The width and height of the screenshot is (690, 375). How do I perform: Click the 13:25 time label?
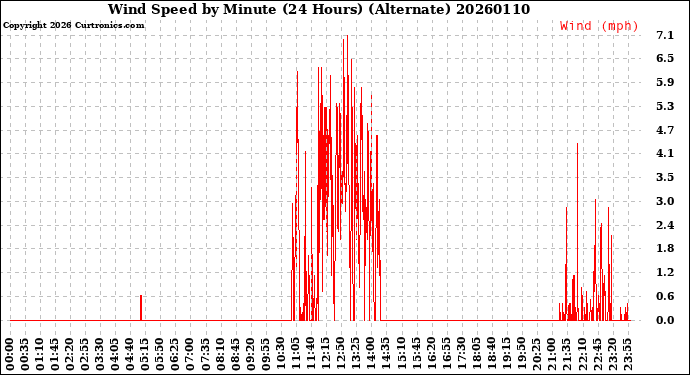(x=356, y=354)
